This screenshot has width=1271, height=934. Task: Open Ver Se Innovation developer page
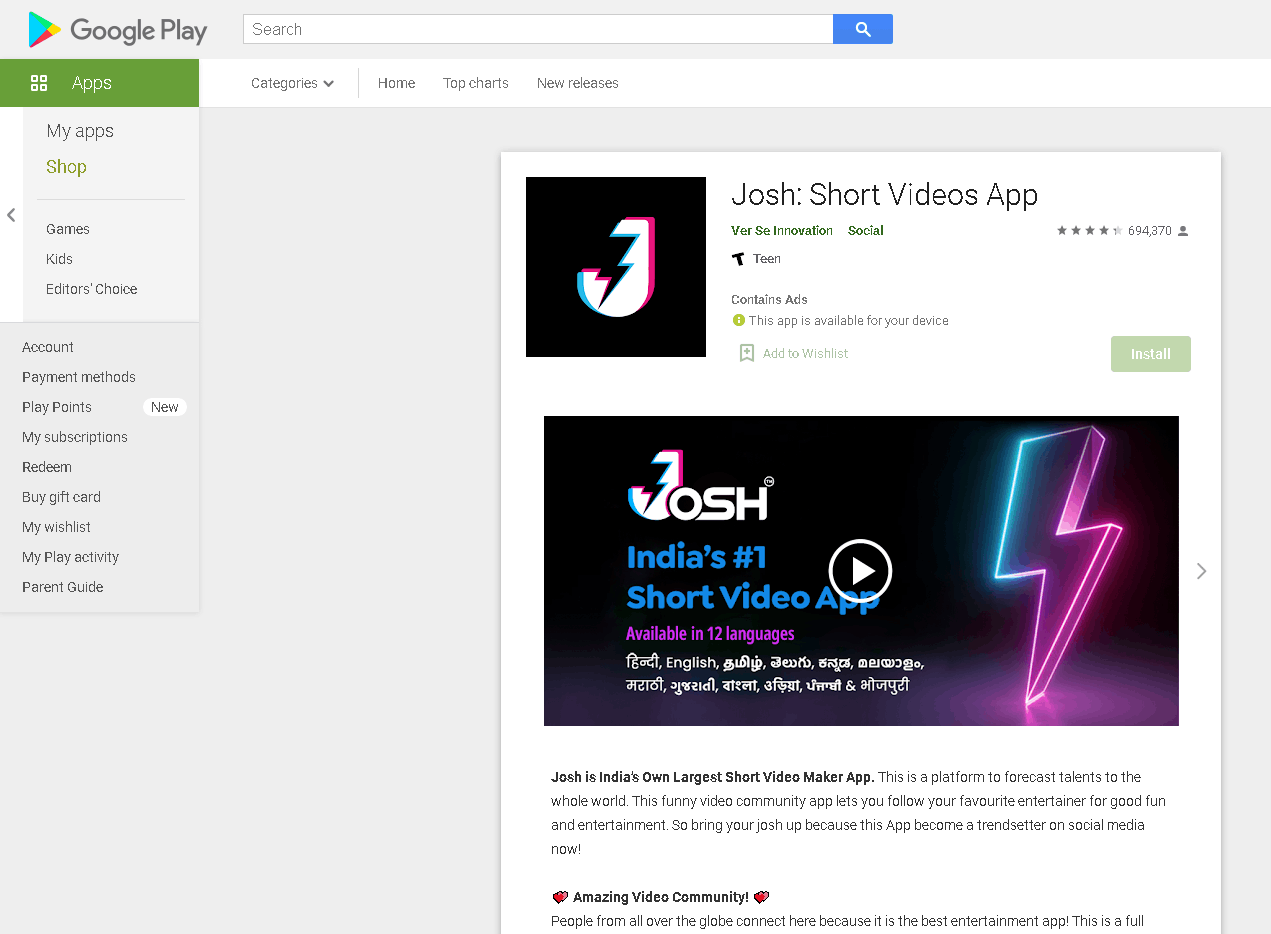point(782,231)
